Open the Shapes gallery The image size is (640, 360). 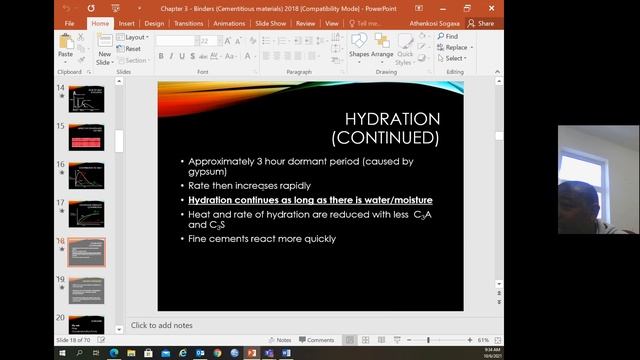(x=359, y=48)
